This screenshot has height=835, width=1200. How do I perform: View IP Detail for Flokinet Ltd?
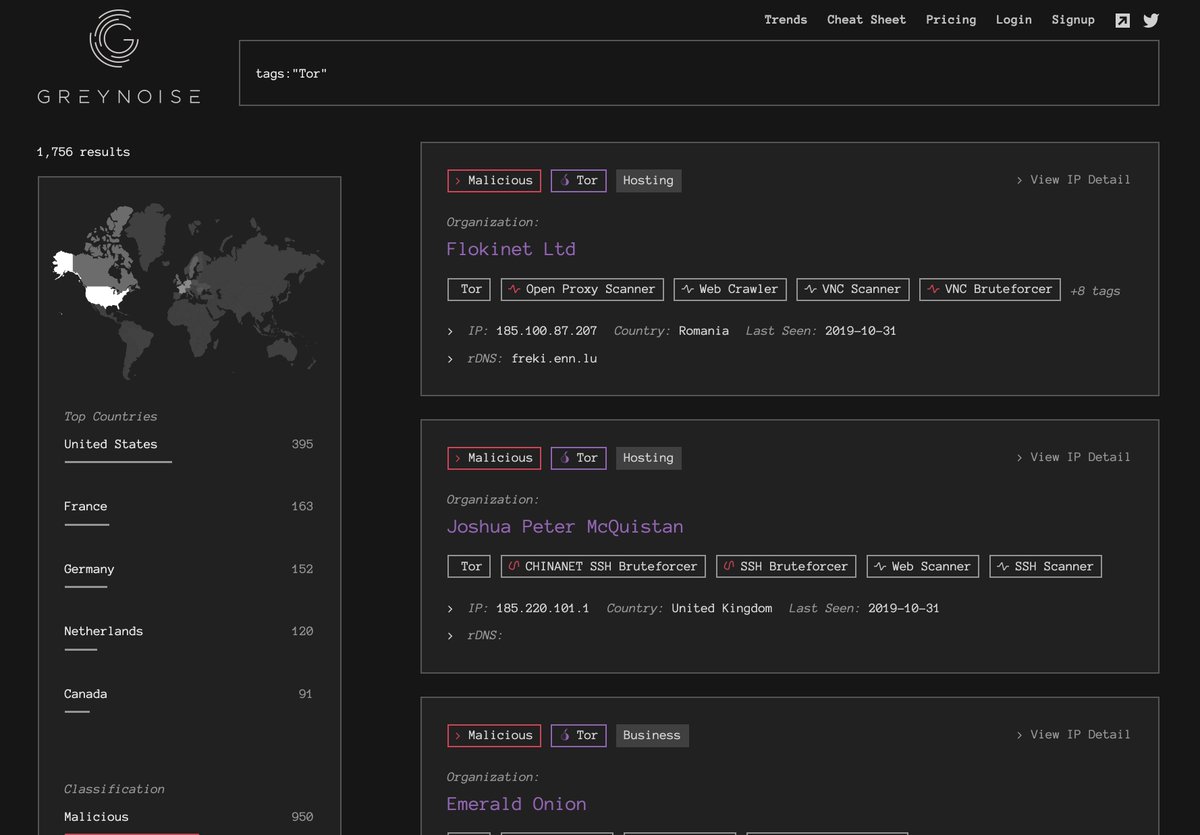(x=1073, y=180)
